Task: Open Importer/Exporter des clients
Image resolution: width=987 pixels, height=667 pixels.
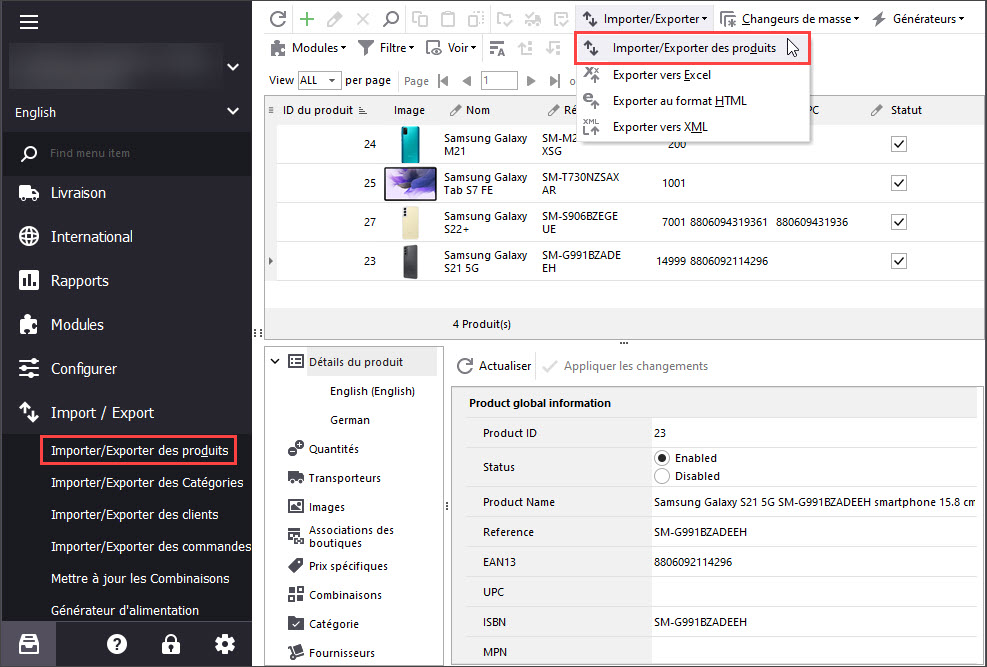Action: point(134,515)
